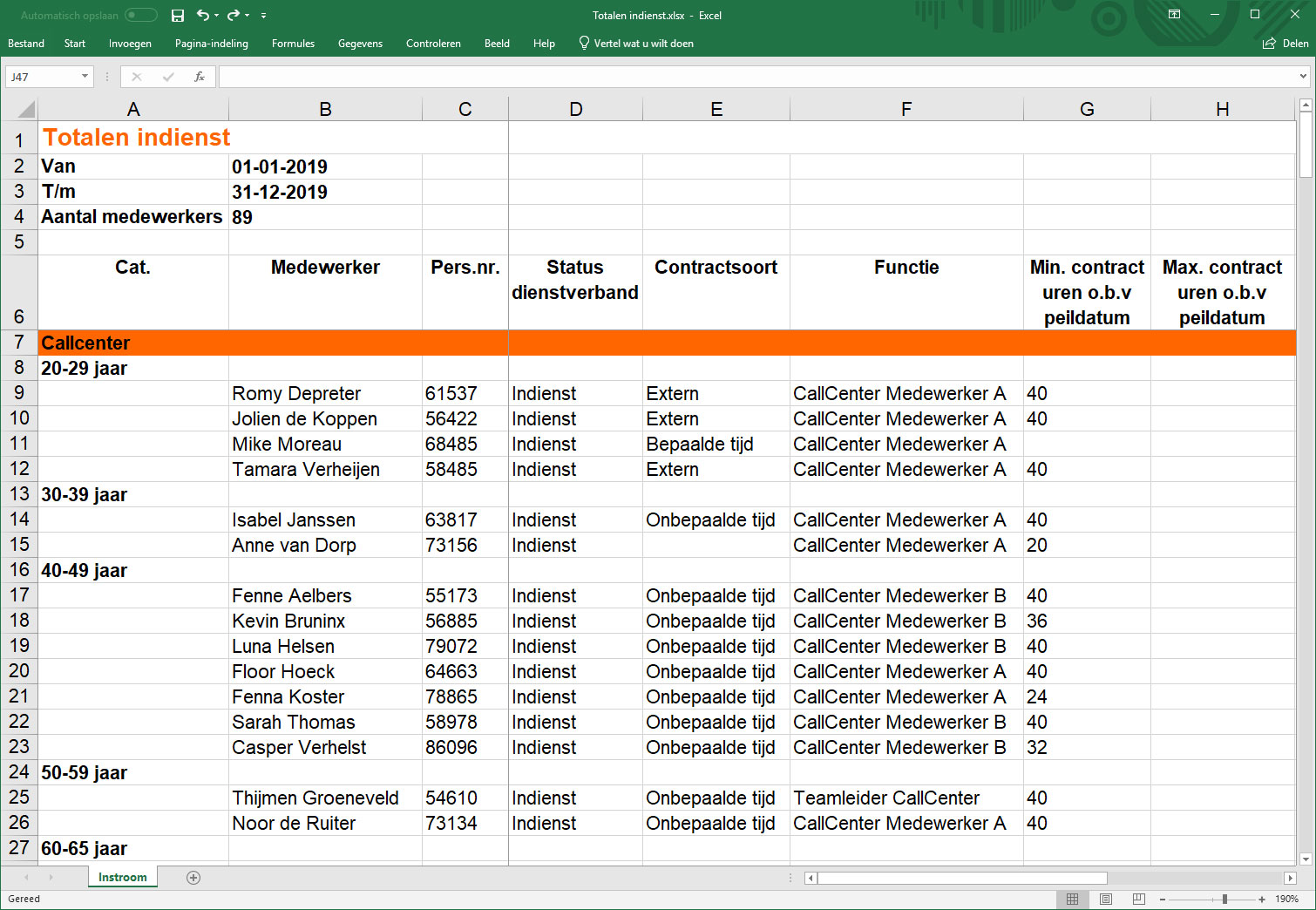Click the Name Box showing J47
Viewport: 1316px width, 910px height.
(x=42, y=77)
